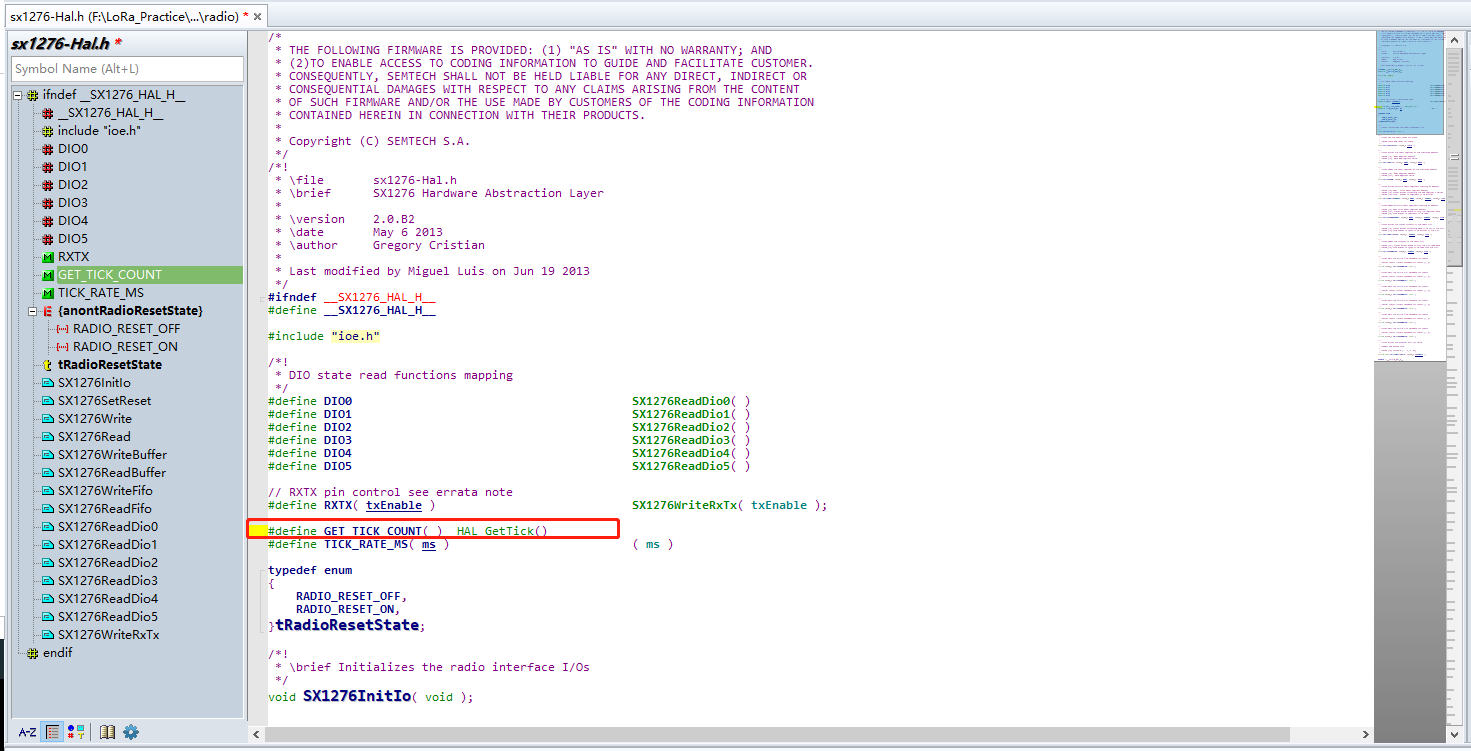Go to SX1276ReadDio0 in symbol tree
The height and width of the screenshot is (751, 1471).
coord(107,527)
